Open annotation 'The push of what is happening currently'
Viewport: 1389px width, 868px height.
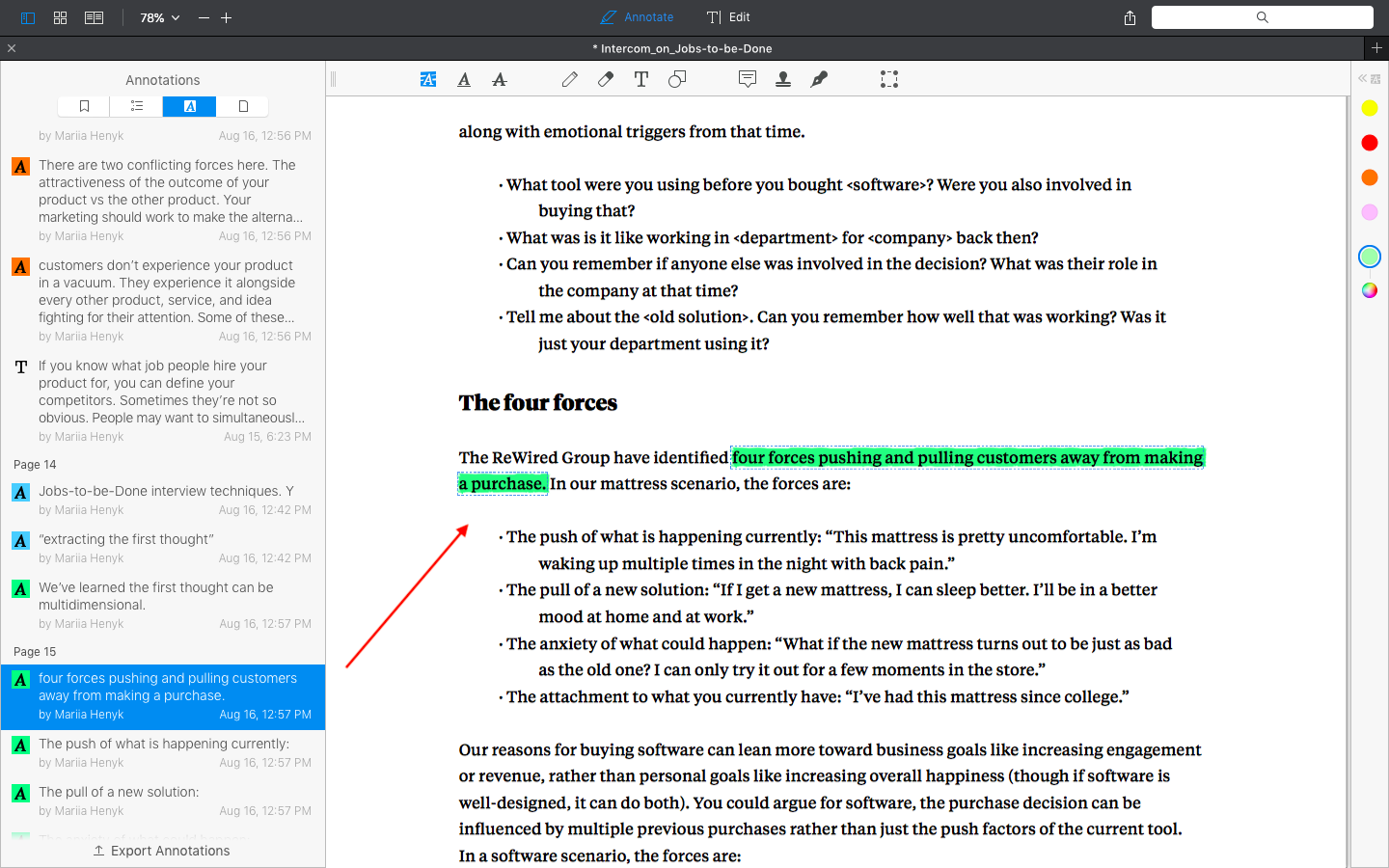pyautogui.click(x=163, y=752)
